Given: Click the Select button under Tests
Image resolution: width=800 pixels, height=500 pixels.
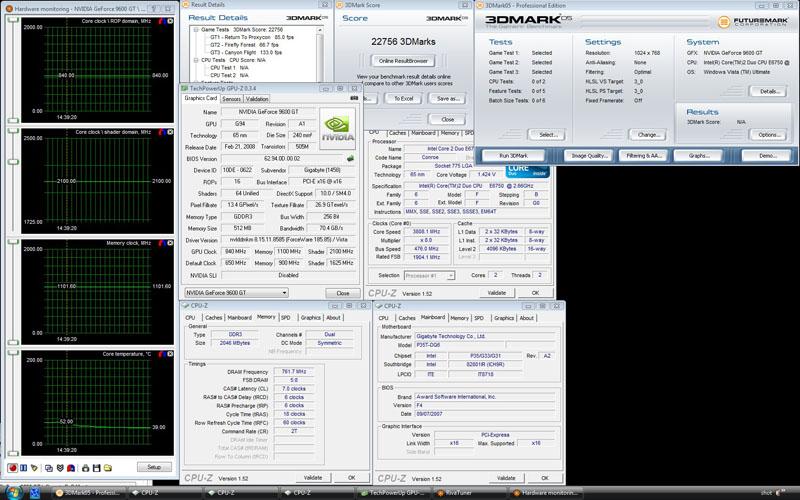Looking at the screenshot, I should (x=546, y=135).
